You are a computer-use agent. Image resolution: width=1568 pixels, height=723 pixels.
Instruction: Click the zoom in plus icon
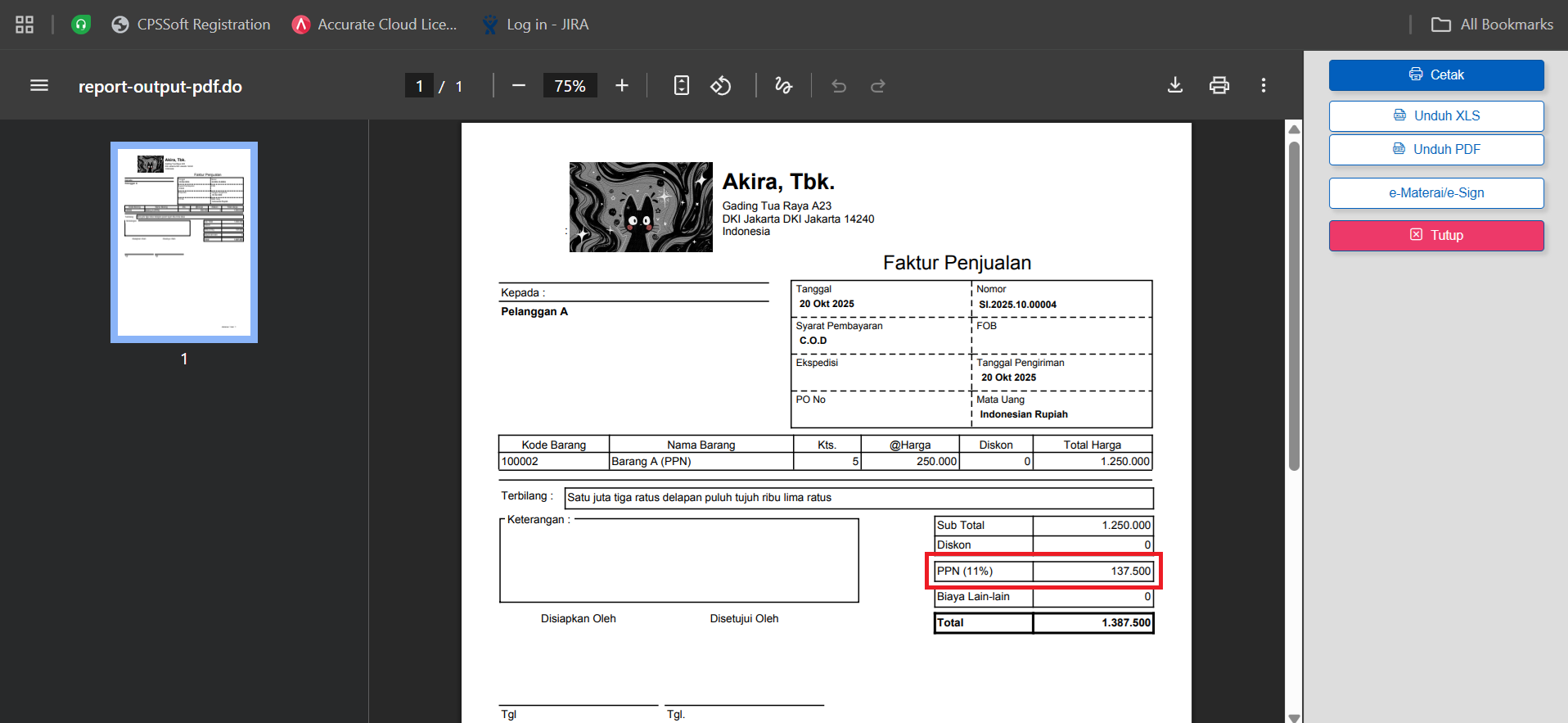click(x=622, y=86)
